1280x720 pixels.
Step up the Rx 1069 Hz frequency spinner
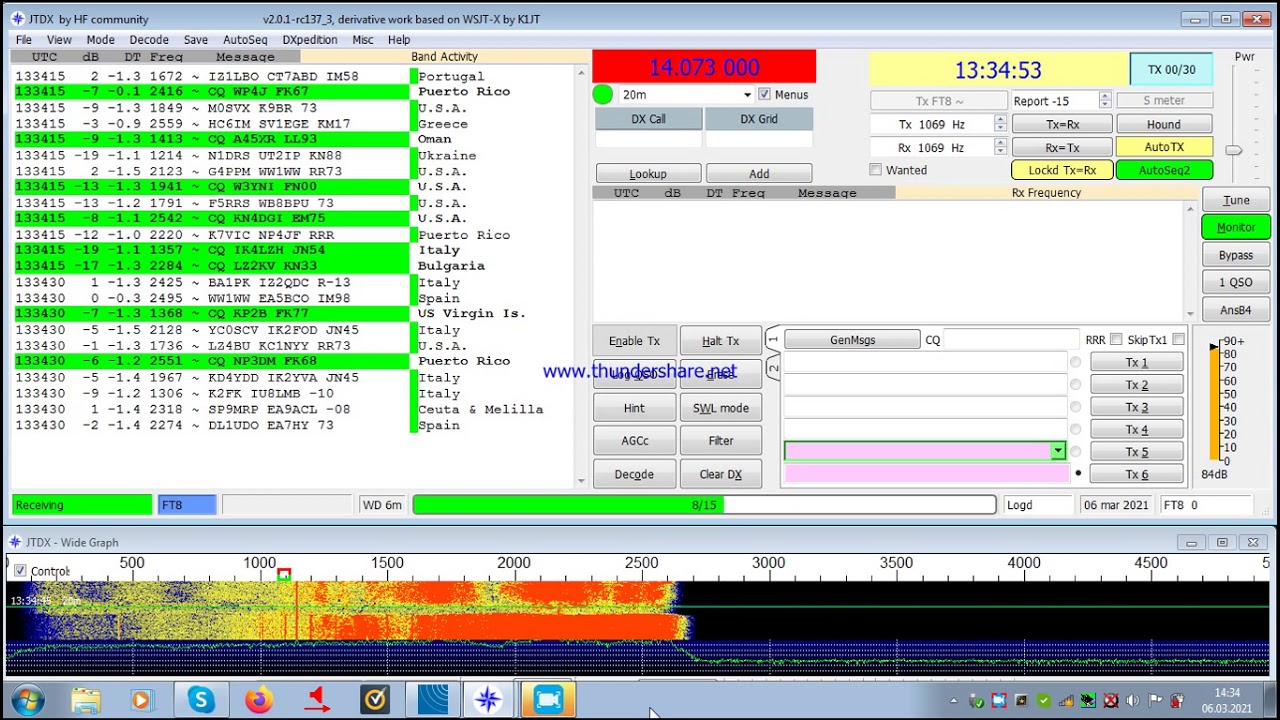1000,144
